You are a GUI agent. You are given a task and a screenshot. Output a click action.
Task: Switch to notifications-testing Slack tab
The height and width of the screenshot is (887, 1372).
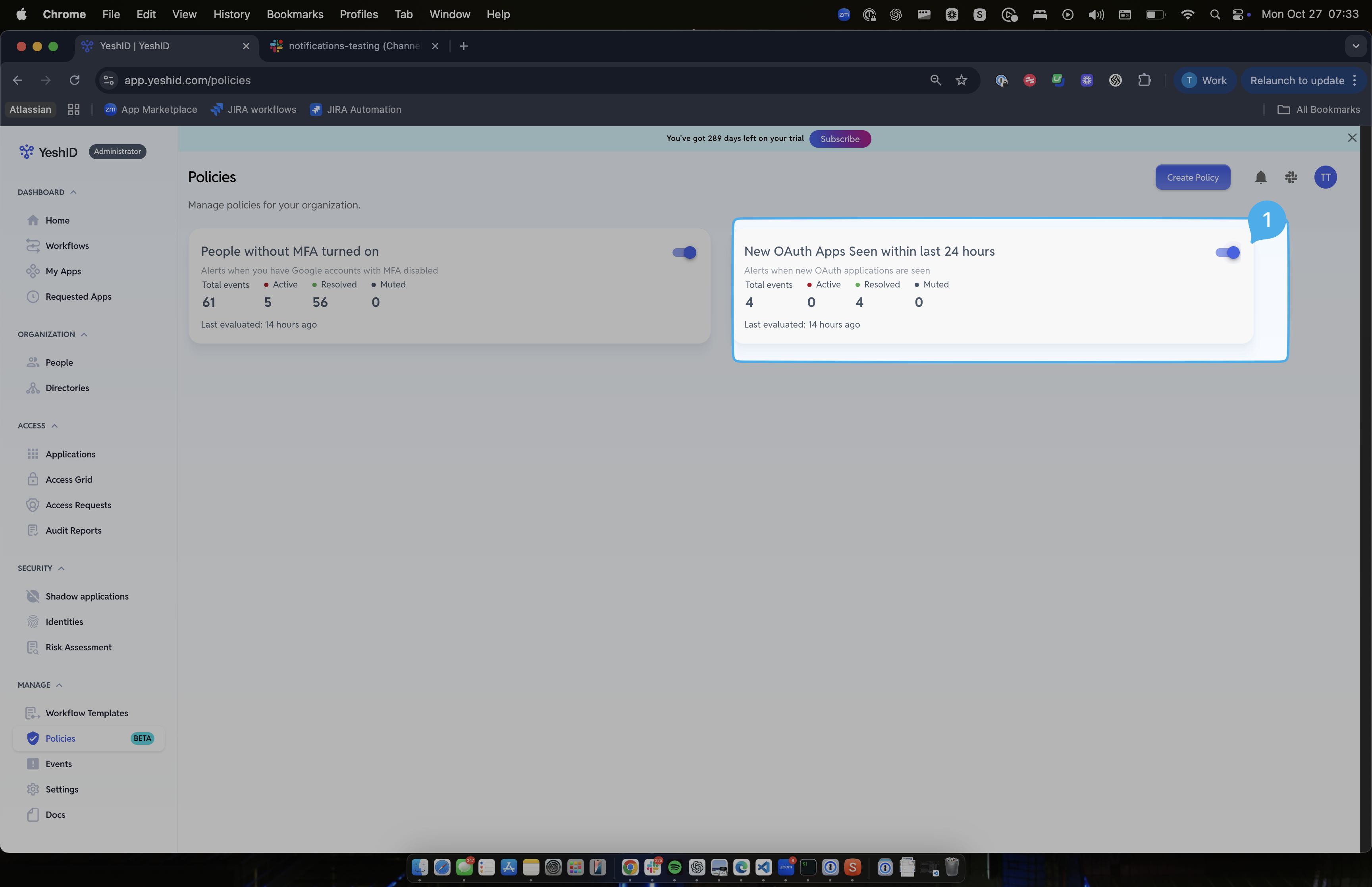[x=354, y=46]
